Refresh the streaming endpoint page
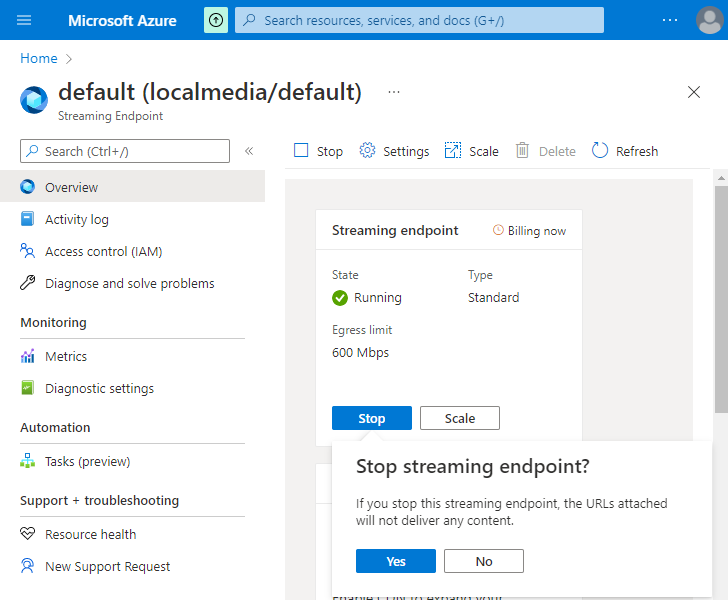The image size is (728, 600). [x=625, y=151]
